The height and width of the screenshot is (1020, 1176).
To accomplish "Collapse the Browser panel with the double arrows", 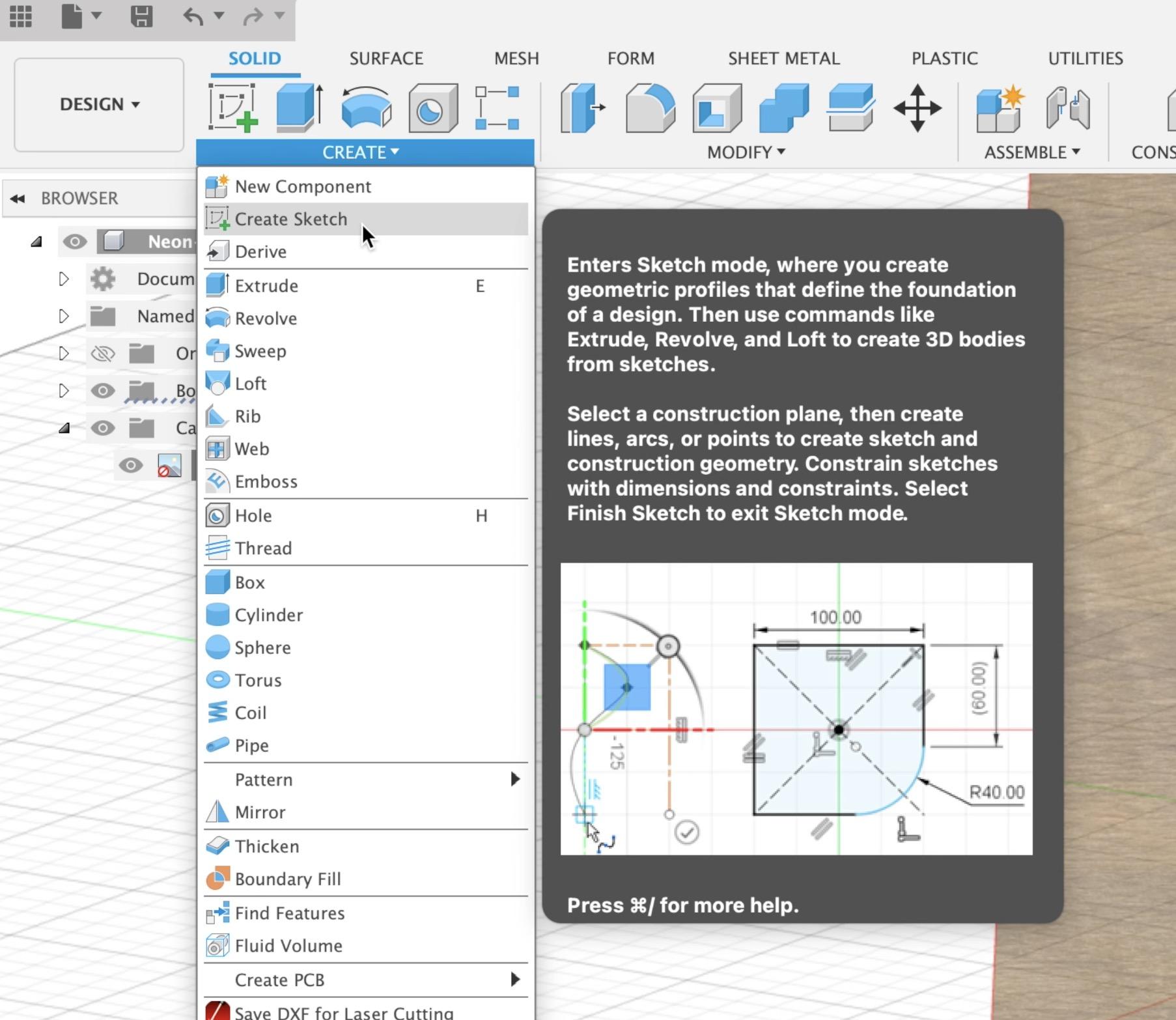I will click(x=19, y=199).
